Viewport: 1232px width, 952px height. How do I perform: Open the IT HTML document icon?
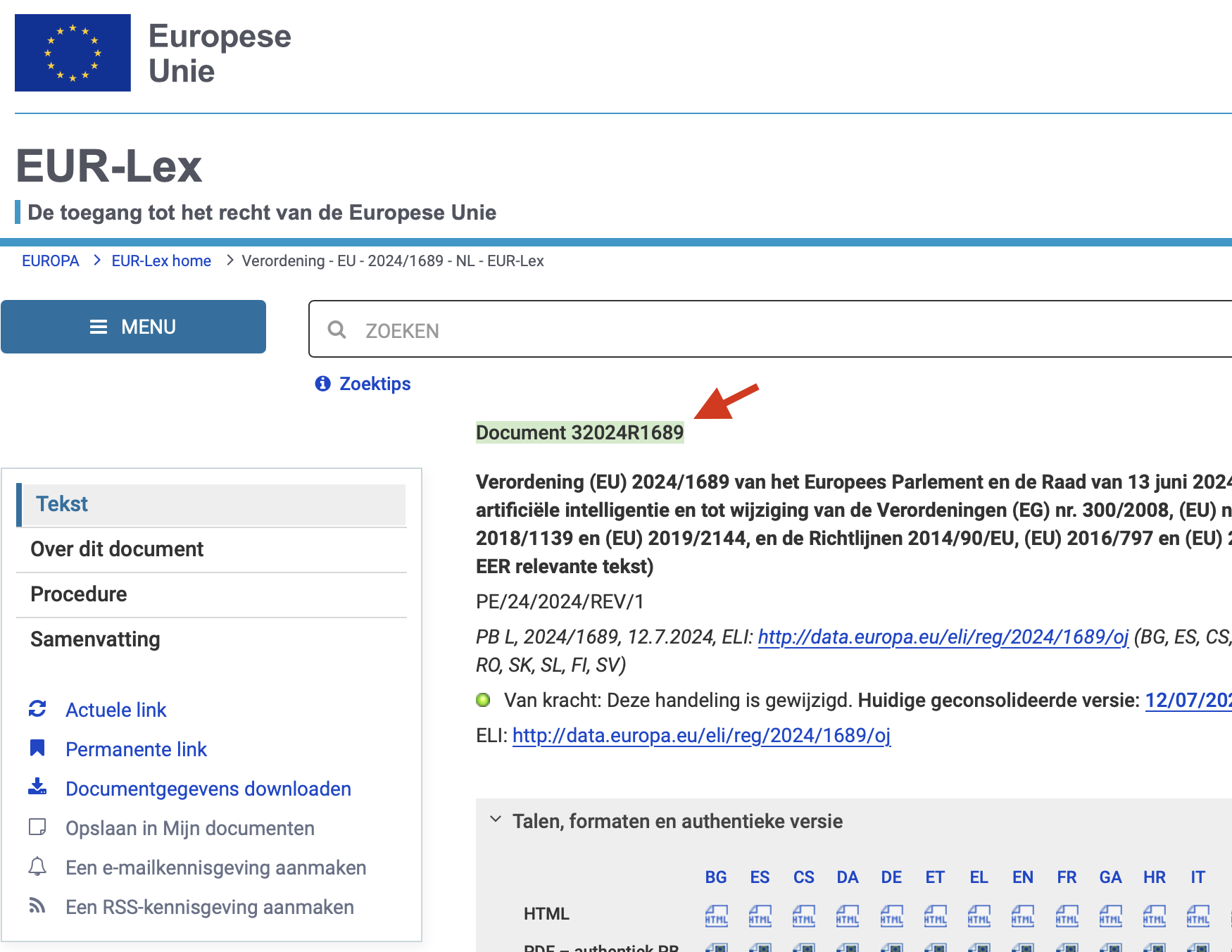1198,915
